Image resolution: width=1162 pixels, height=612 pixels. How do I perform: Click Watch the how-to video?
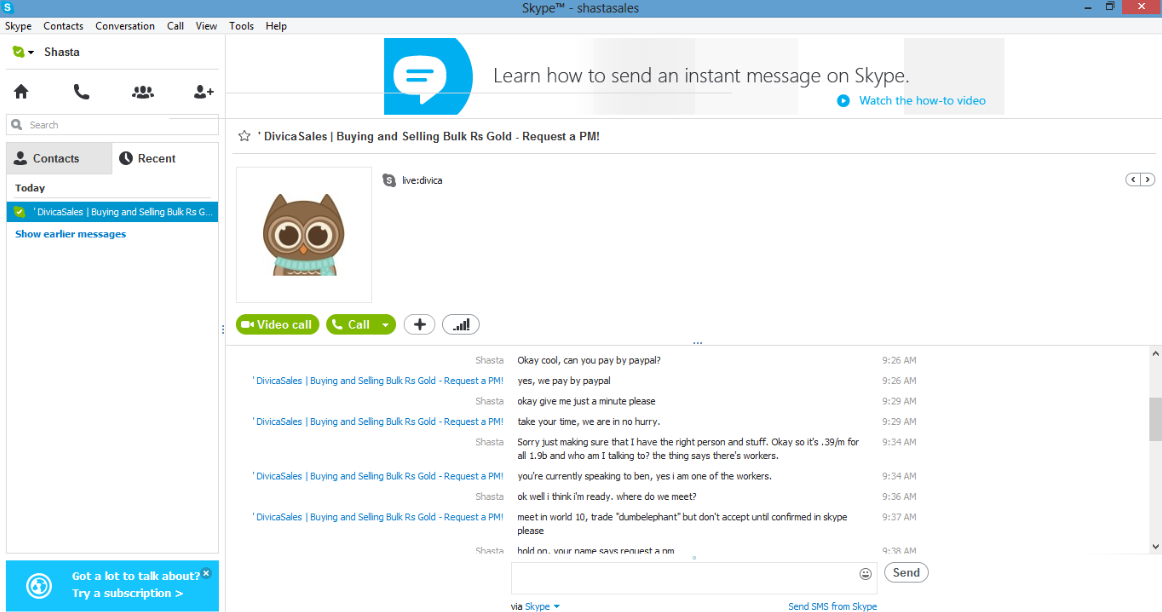(922, 101)
